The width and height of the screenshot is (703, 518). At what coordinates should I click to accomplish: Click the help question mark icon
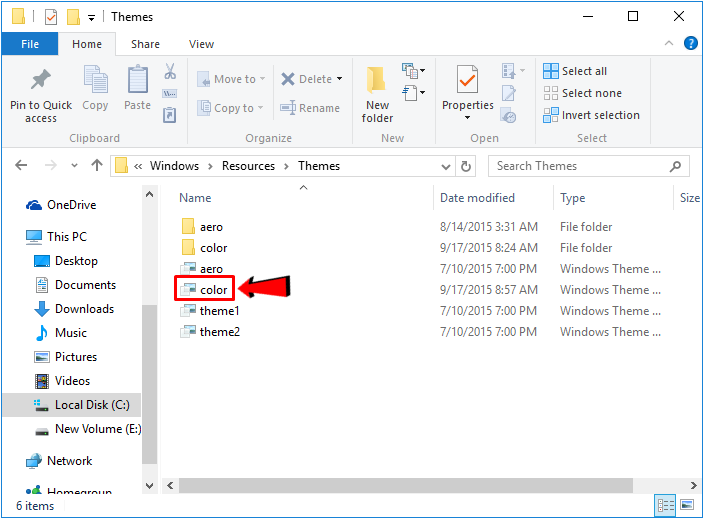click(x=690, y=44)
